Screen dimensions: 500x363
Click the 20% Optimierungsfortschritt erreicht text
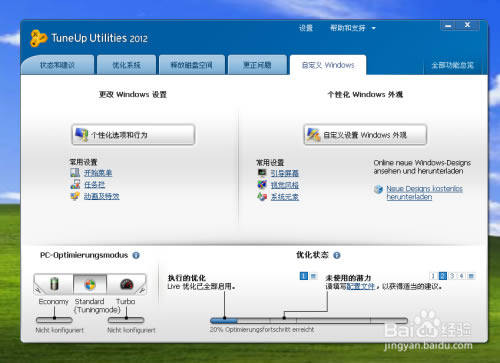262,329
